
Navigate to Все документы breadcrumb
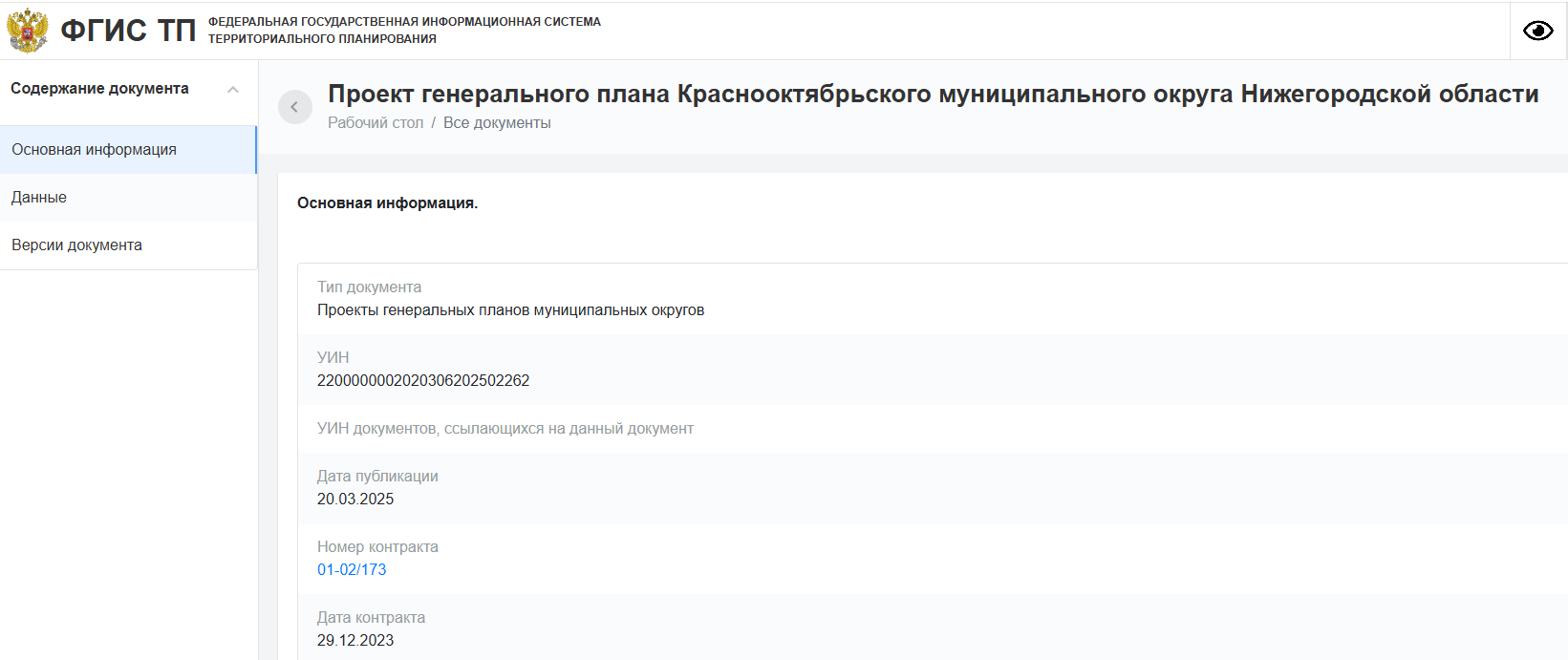tap(497, 123)
